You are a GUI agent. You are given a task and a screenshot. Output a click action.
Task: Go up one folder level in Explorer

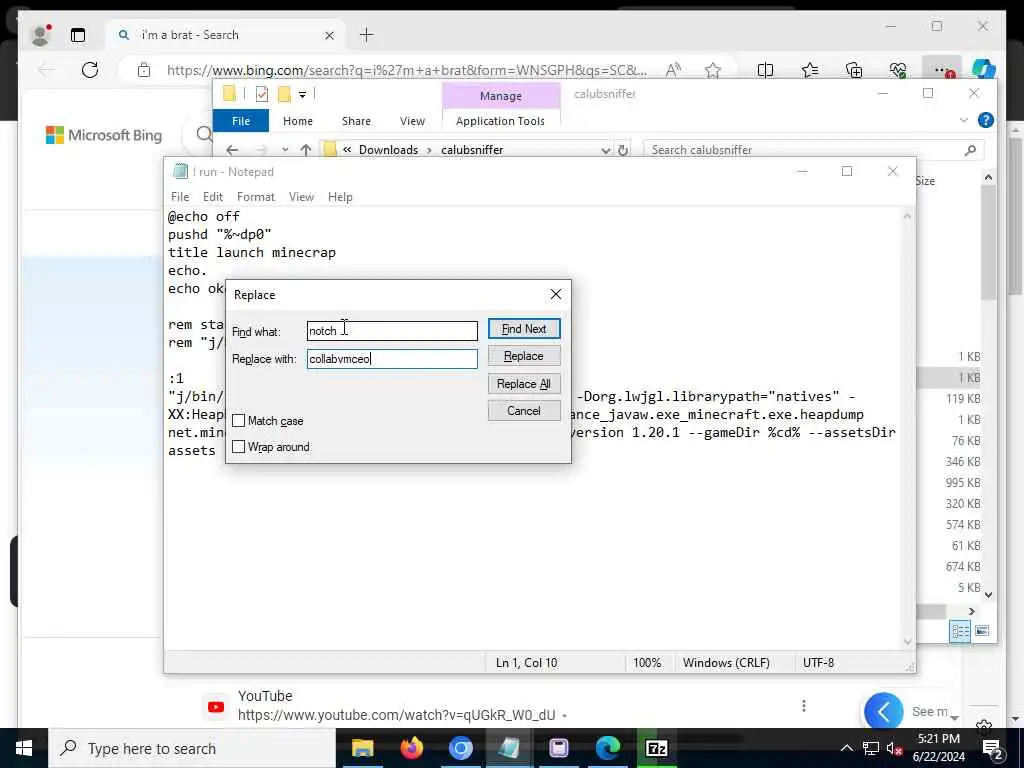pyautogui.click(x=306, y=150)
